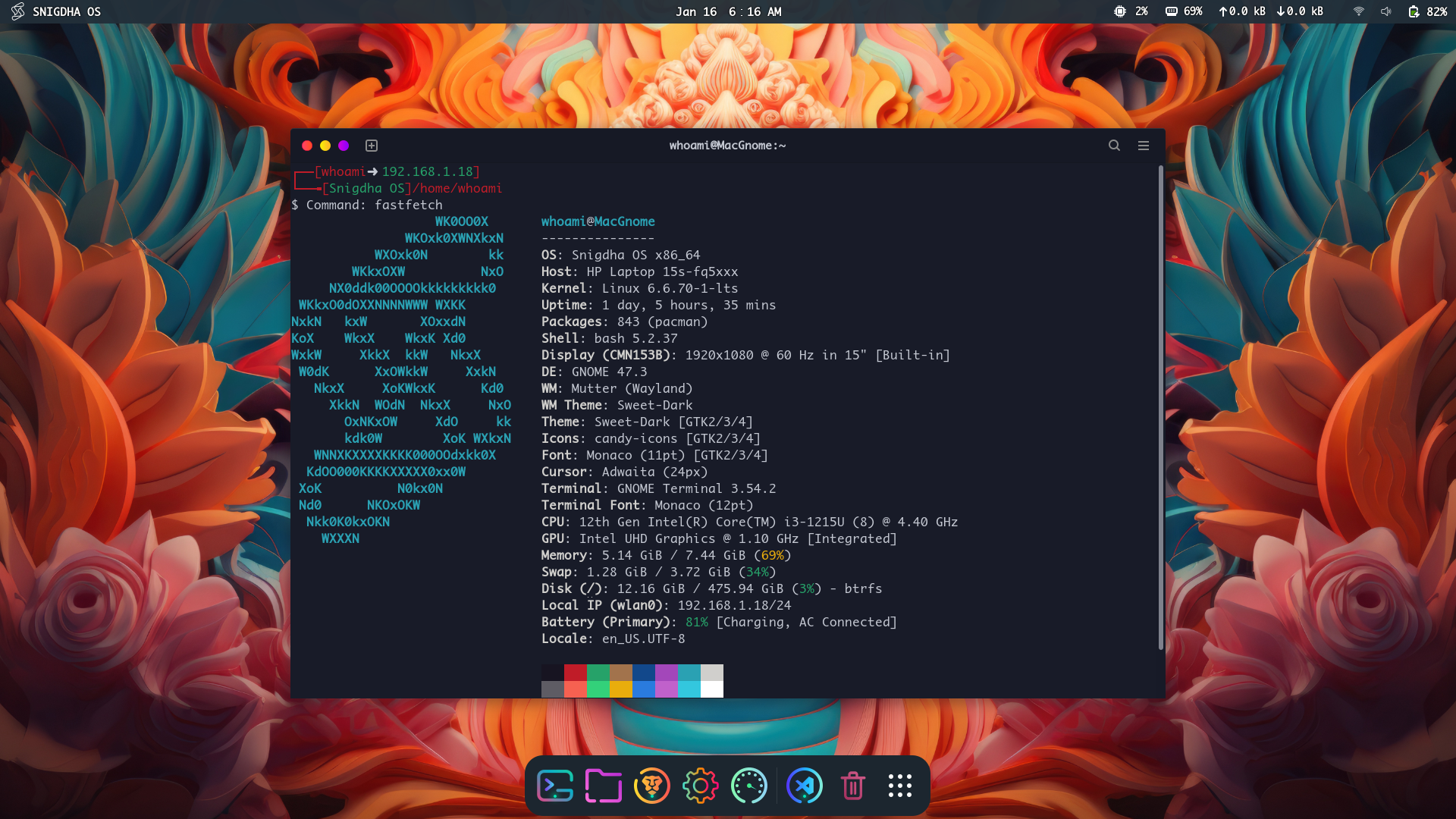The width and height of the screenshot is (1456, 819).
Task: Click 'GNOME Terminal 3.54.2' value
Action: [x=697, y=488]
